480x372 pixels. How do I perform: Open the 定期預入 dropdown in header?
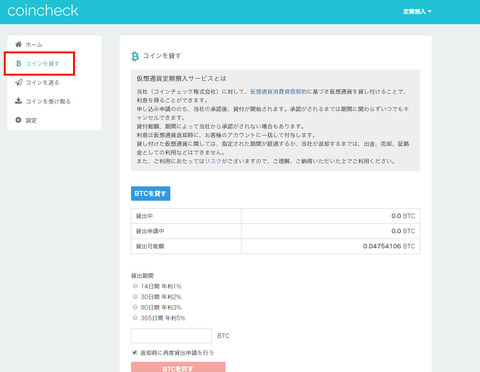[x=417, y=12]
